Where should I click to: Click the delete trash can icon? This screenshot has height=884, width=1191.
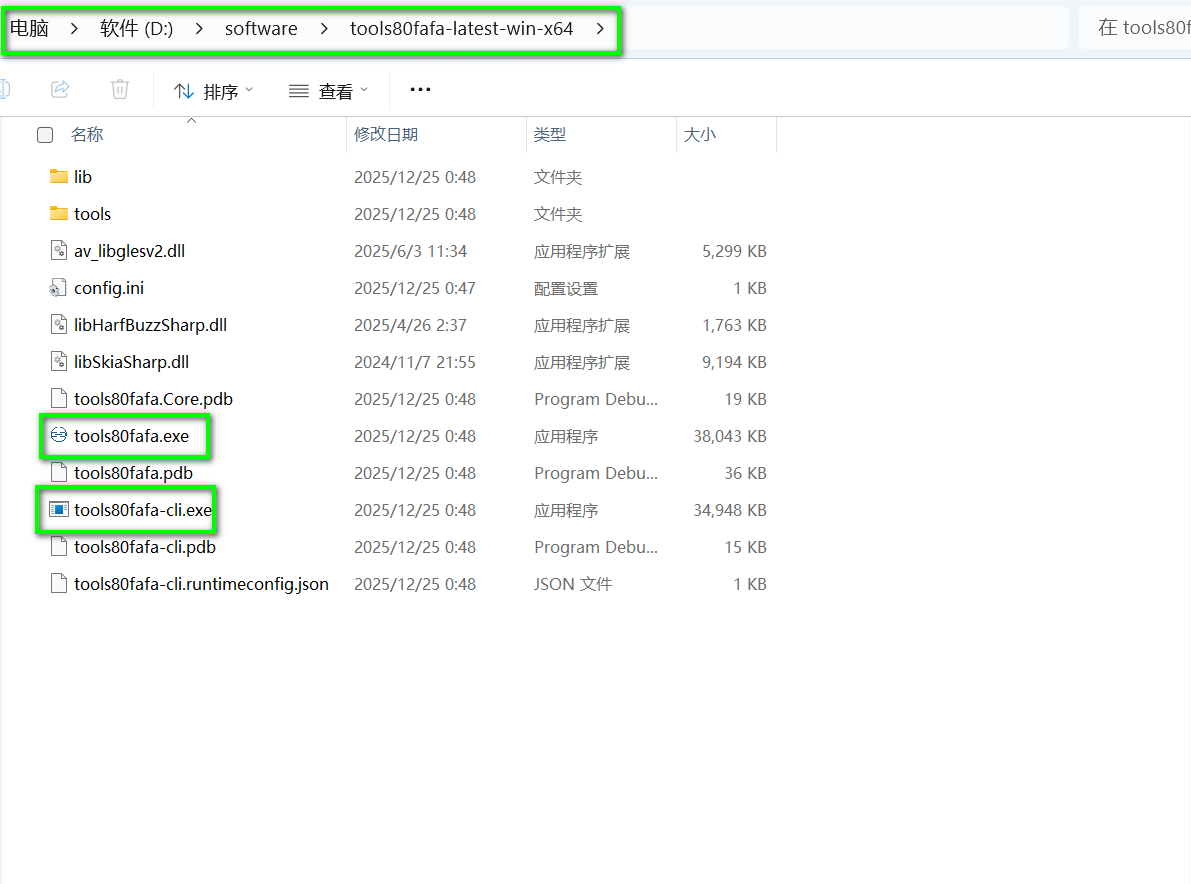click(x=120, y=90)
